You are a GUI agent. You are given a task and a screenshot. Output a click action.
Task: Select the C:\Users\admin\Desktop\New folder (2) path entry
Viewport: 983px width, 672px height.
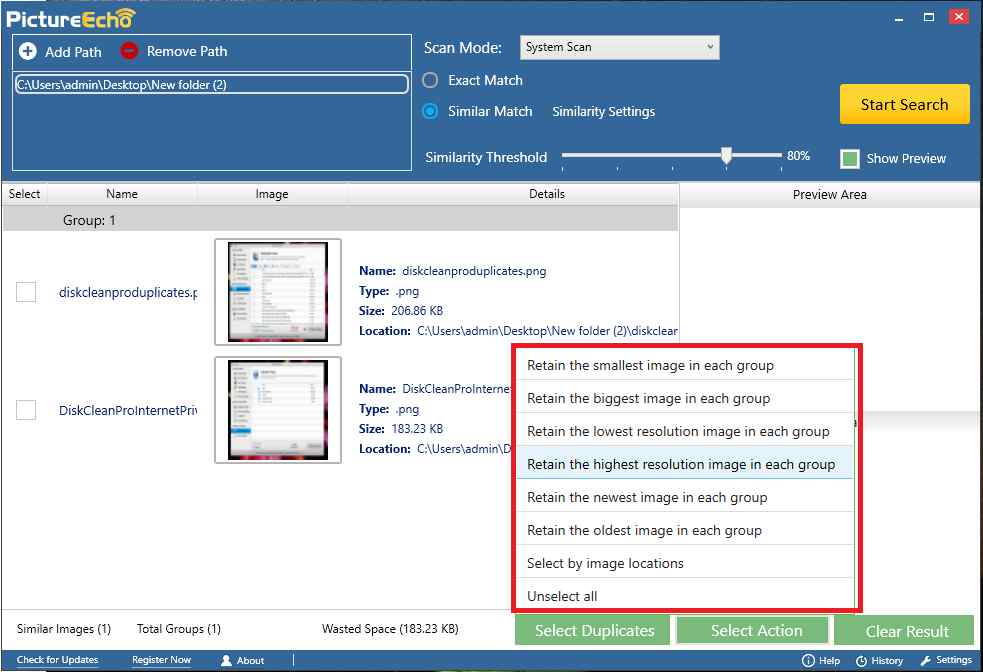tap(211, 85)
